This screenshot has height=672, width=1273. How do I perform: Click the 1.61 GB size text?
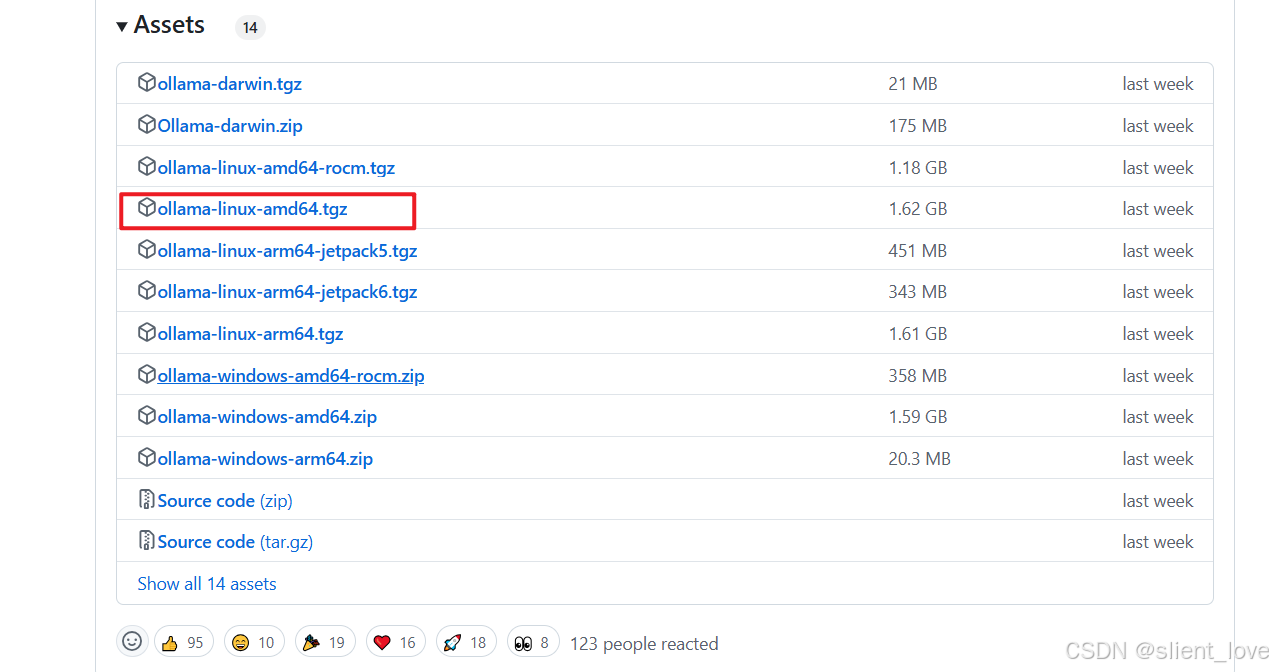click(x=917, y=334)
